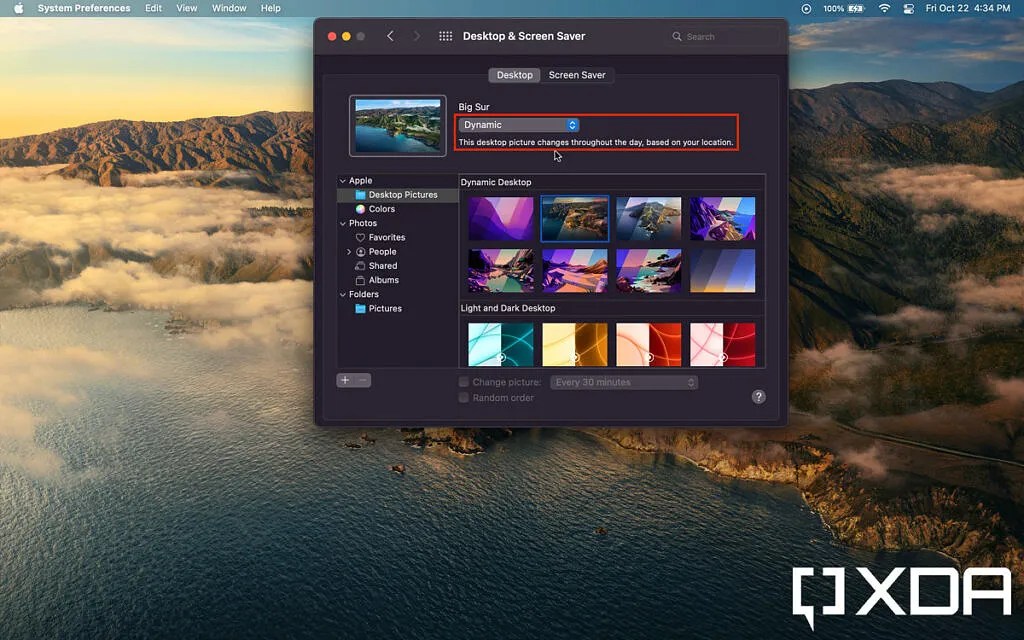
Task: Collapse the Photos sidebar section
Action: click(x=340, y=223)
